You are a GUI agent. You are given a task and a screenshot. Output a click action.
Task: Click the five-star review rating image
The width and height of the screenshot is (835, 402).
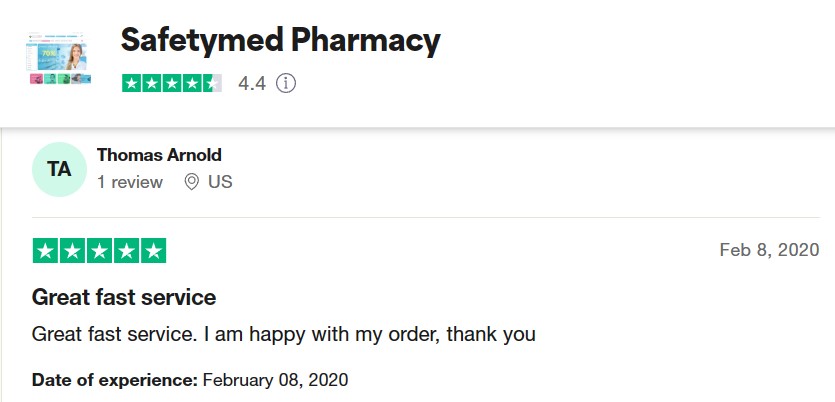[100, 251]
